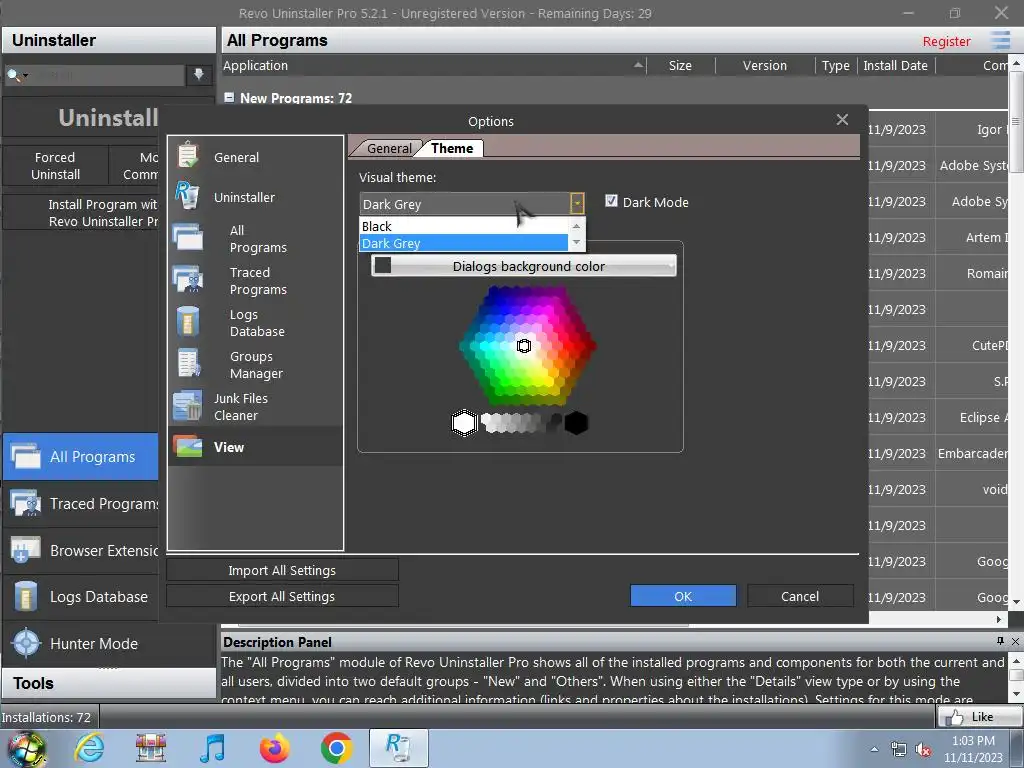Pick the white hexagon swatch
1024x768 pixels.
click(x=464, y=423)
